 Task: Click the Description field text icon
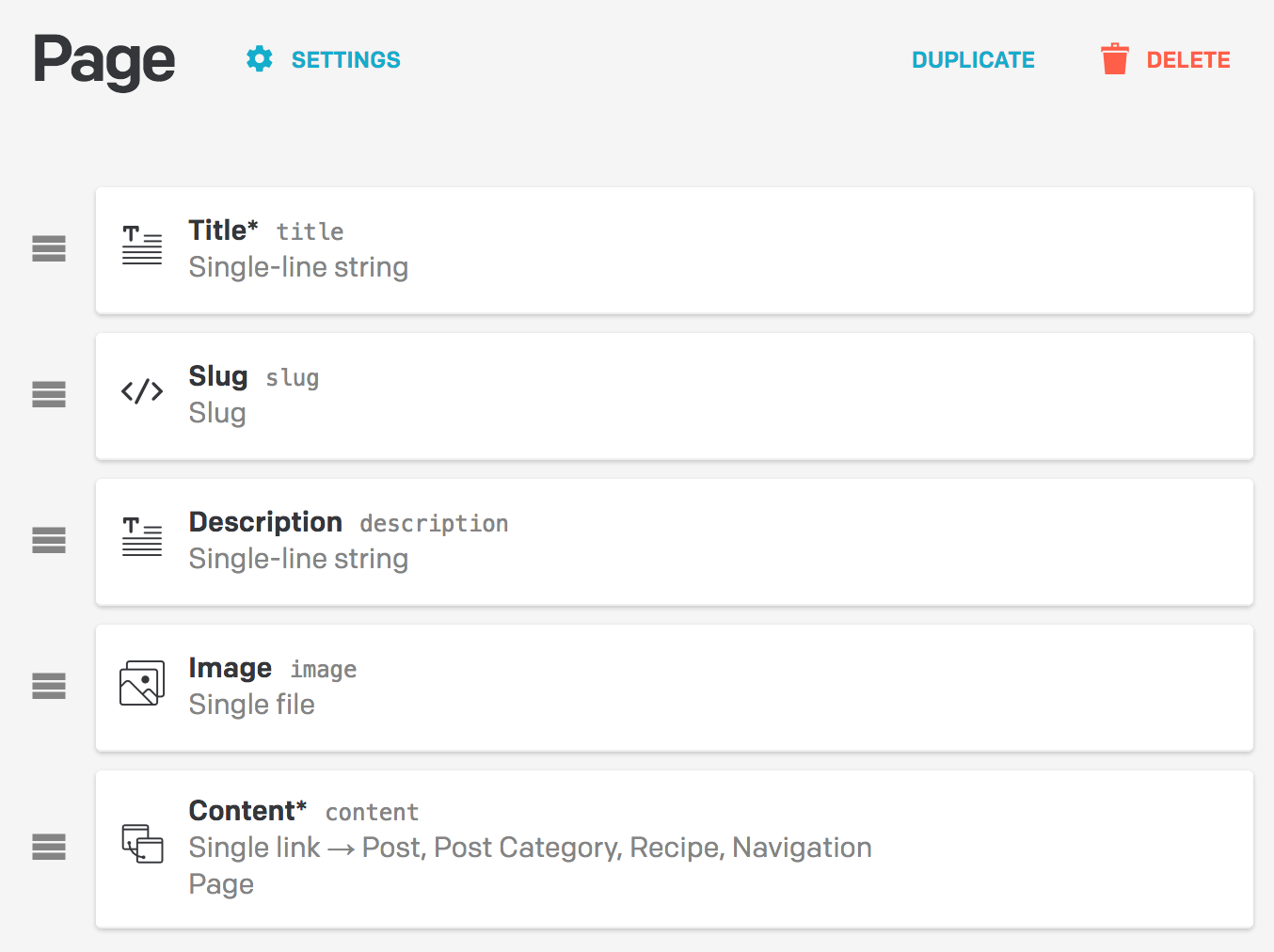142,537
